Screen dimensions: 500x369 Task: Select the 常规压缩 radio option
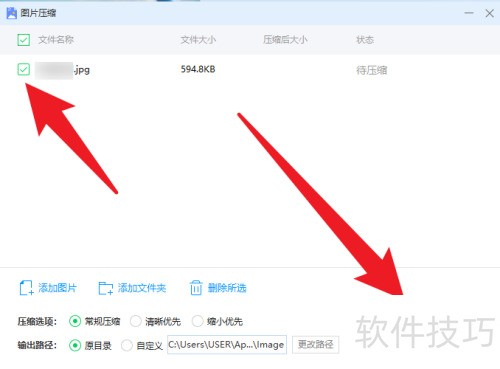pos(75,321)
